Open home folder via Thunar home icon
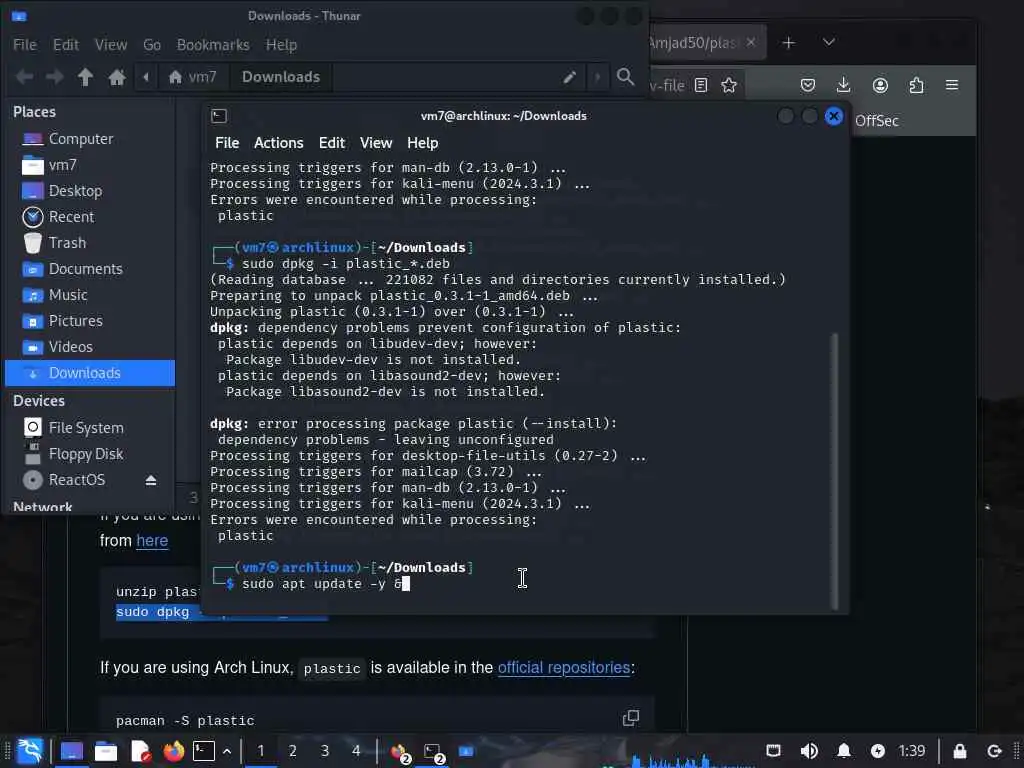Image resolution: width=1024 pixels, height=768 pixels. tap(117, 77)
